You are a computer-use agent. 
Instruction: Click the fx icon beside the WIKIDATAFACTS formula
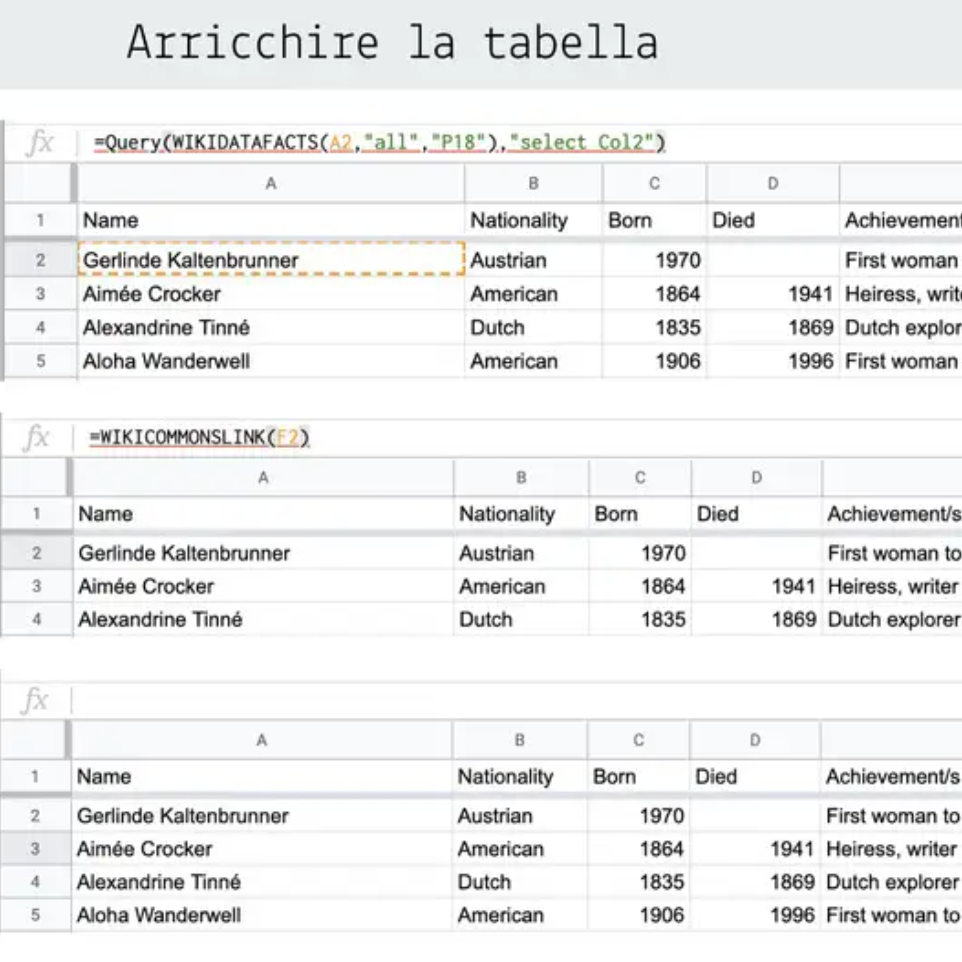(x=39, y=143)
